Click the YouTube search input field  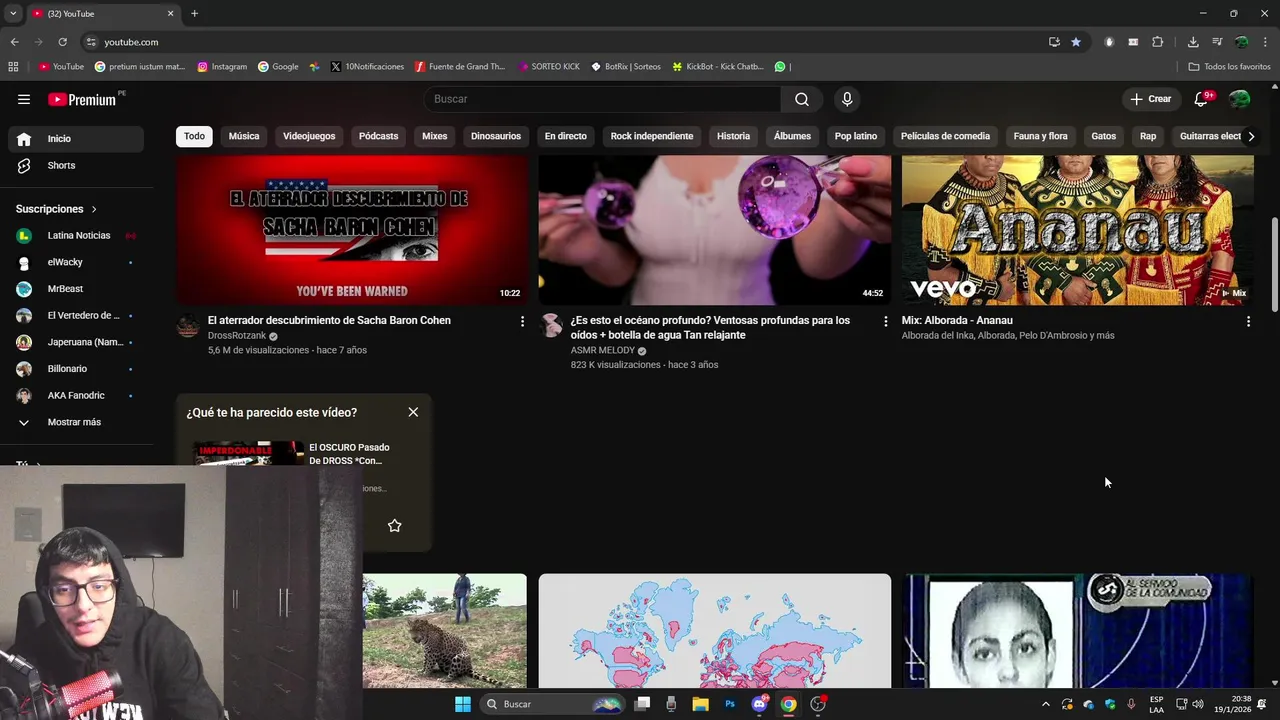click(603, 99)
